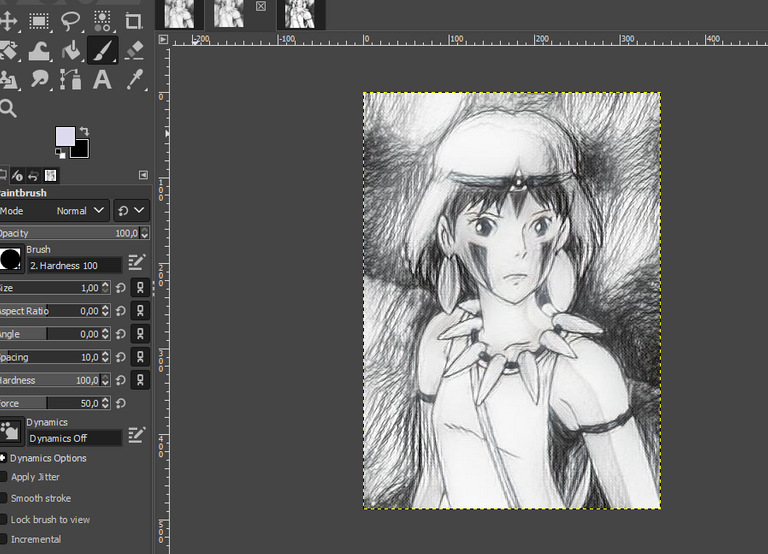Select the Crop tool
The width and height of the screenshot is (768, 554).
click(x=133, y=21)
